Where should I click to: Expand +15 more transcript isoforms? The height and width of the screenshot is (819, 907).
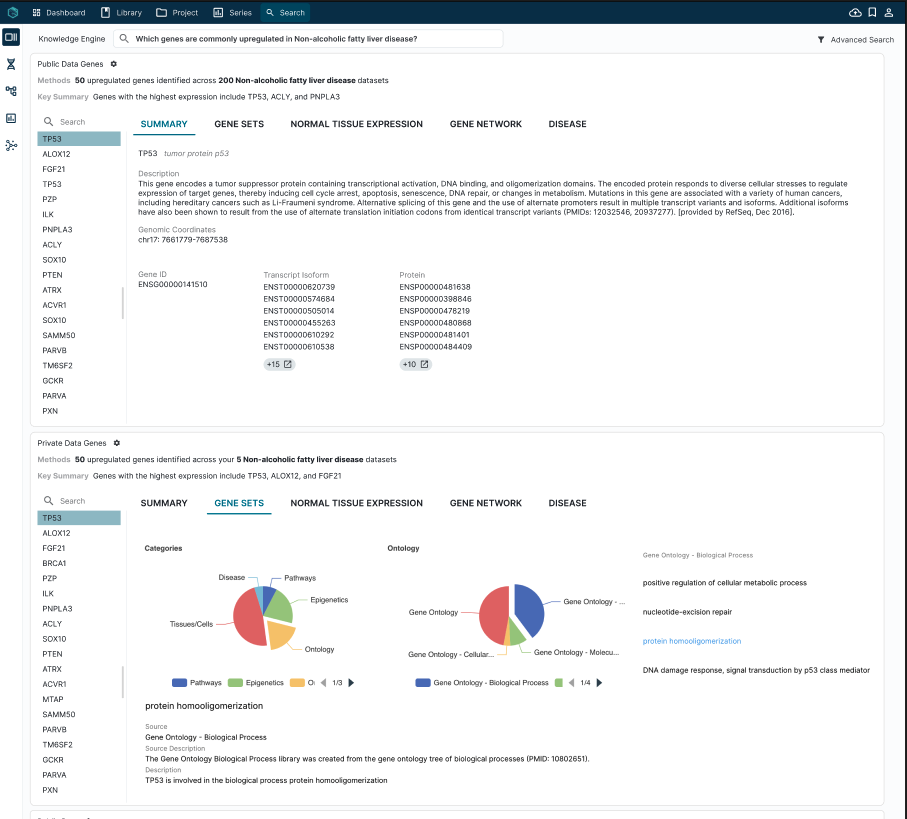[279, 364]
